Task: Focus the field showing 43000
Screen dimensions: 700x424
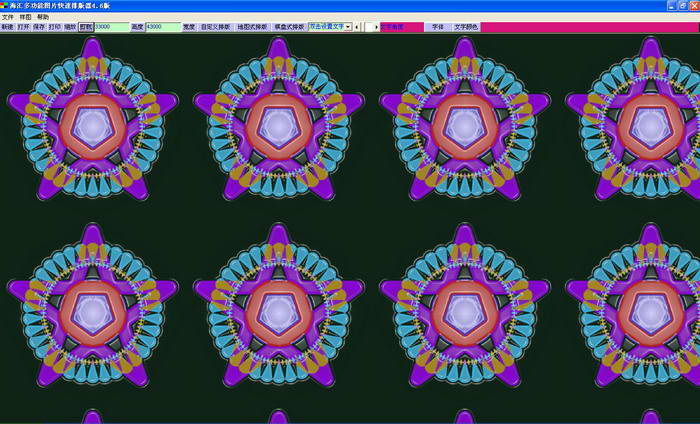Action: coord(163,27)
